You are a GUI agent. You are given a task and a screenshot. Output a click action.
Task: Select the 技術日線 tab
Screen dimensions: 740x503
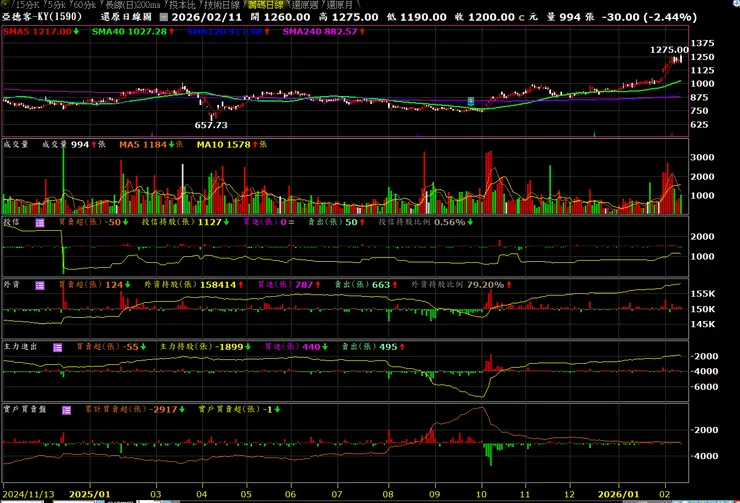[222, 5]
